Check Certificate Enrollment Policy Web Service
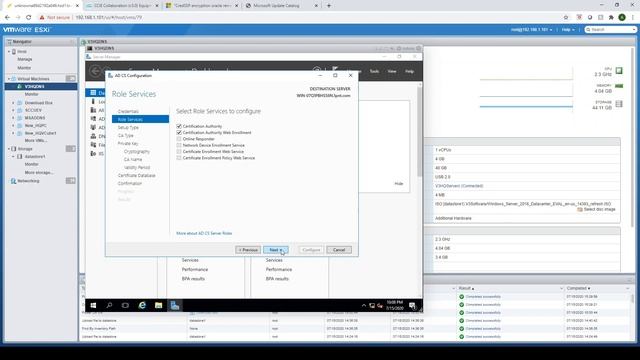 pos(179,158)
